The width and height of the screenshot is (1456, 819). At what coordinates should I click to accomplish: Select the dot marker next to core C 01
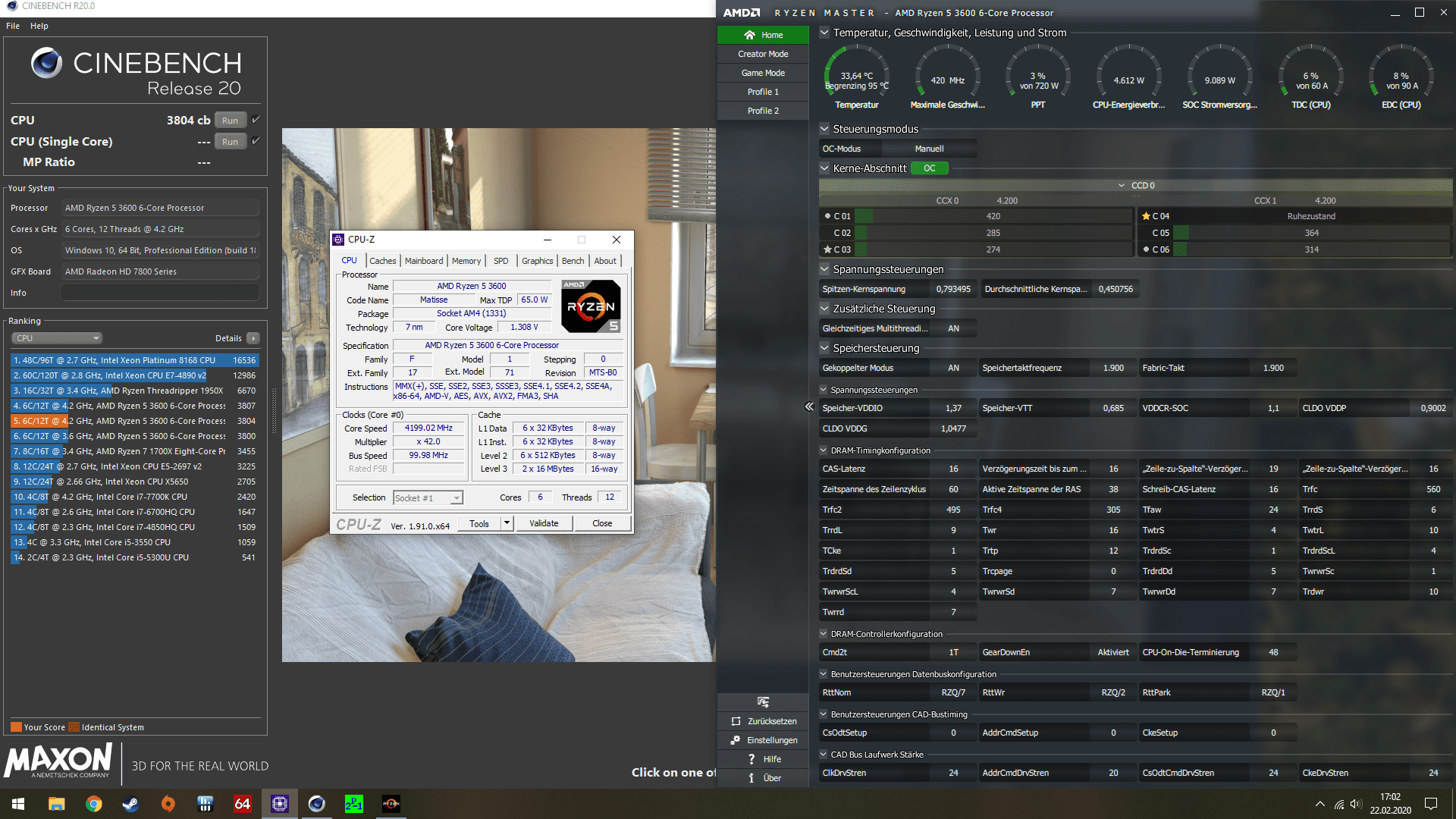[827, 216]
